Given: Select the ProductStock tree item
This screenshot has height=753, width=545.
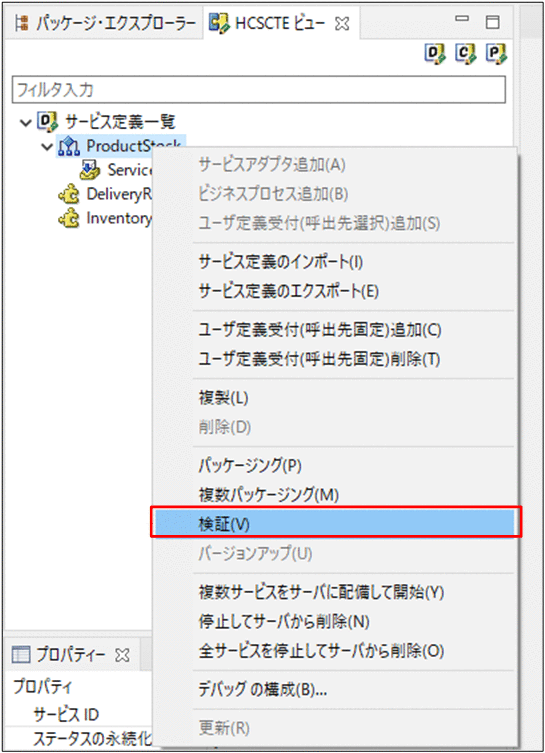Looking at the screenshot, I should [x=120, y=146].
